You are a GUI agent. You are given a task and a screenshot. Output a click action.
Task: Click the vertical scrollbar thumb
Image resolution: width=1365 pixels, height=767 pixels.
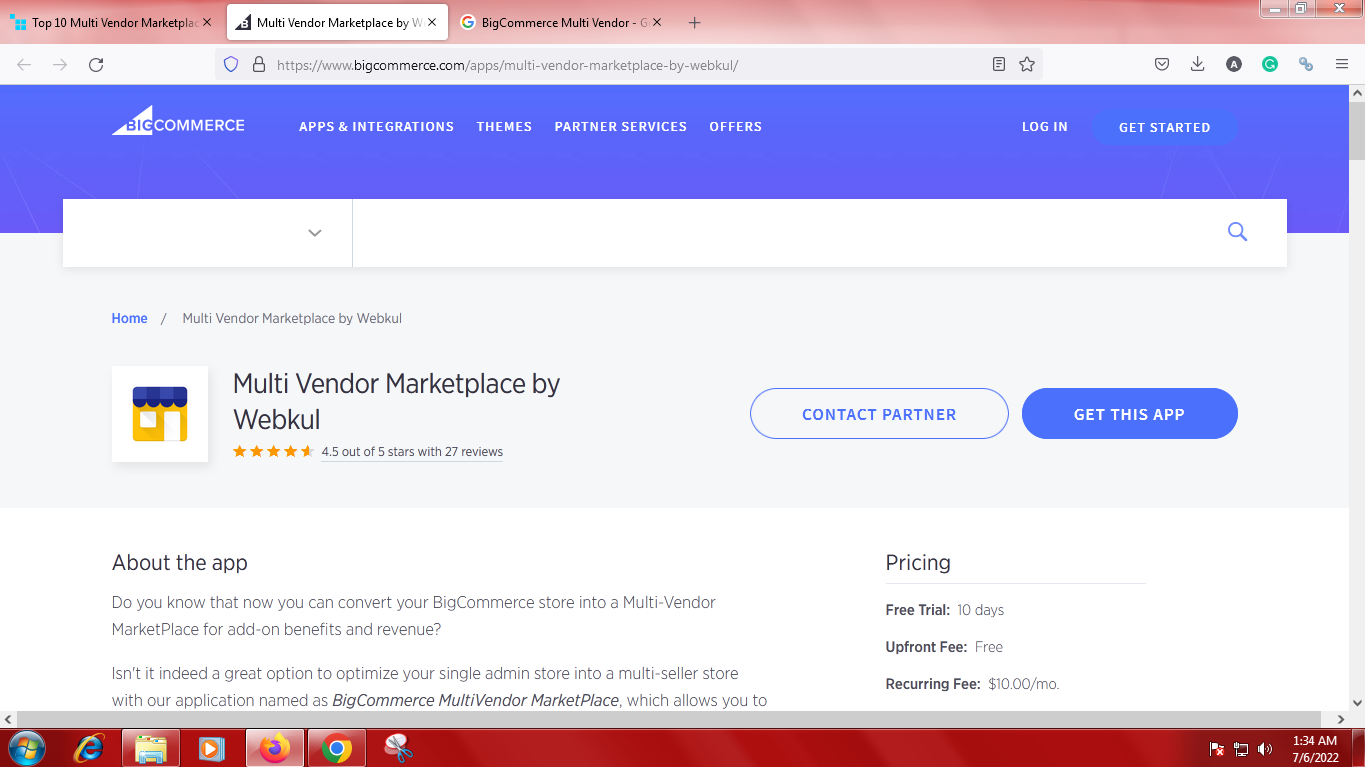(x=1357, y=132)
